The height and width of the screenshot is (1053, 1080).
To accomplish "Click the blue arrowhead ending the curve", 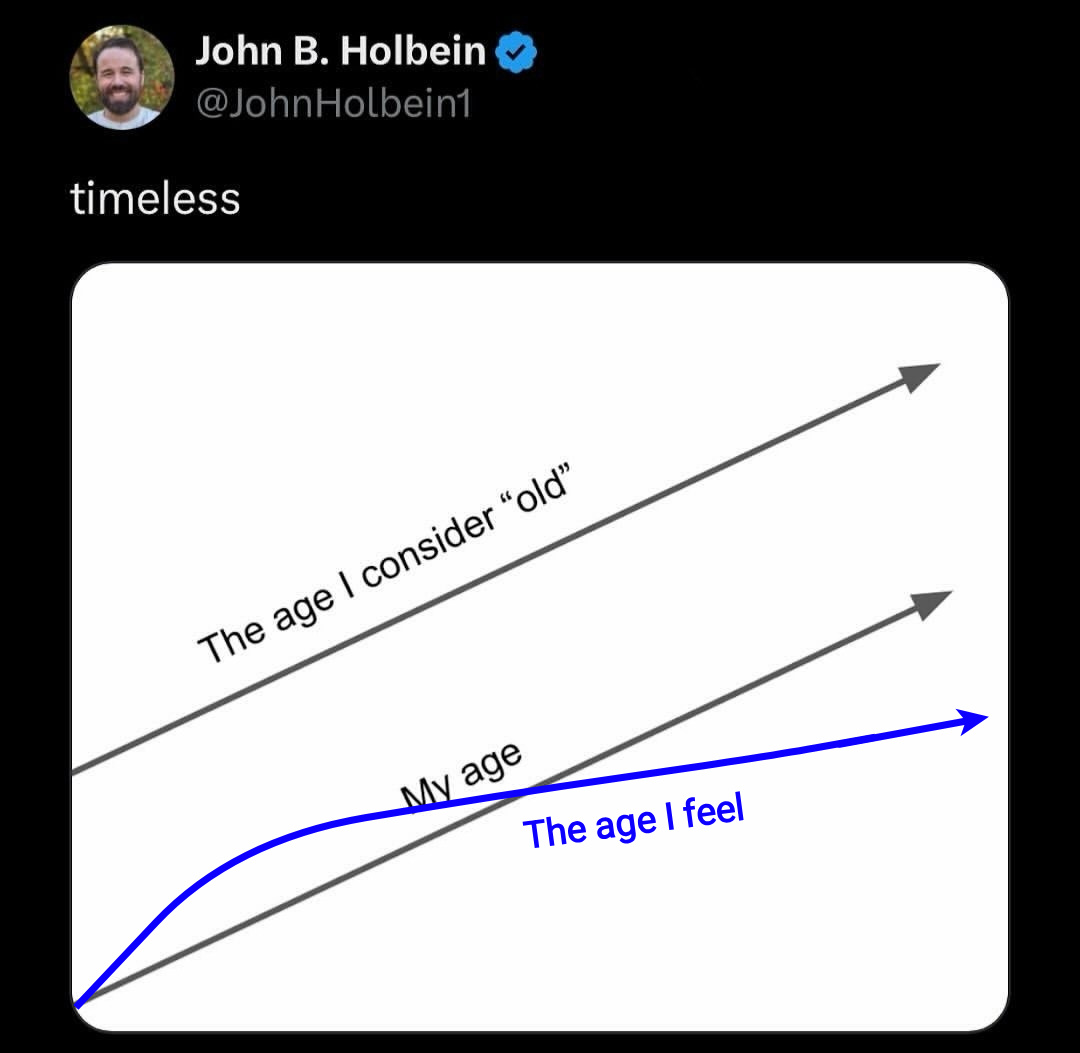I will (975, 719).
